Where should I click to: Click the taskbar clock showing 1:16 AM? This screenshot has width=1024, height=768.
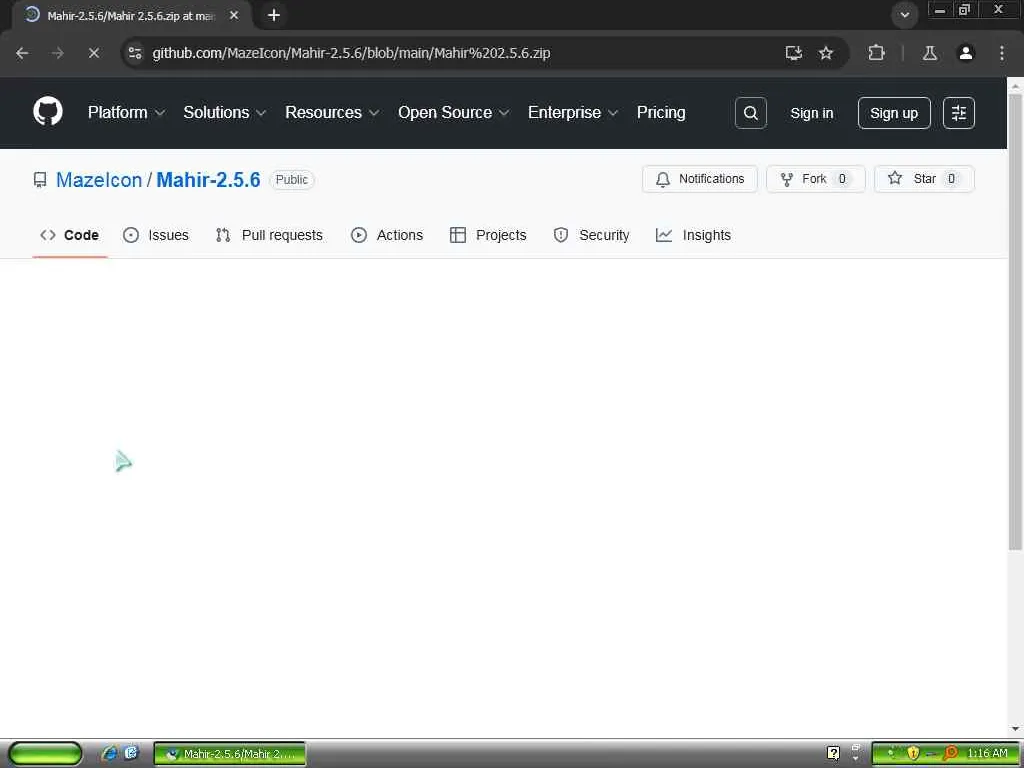[987, 753]
